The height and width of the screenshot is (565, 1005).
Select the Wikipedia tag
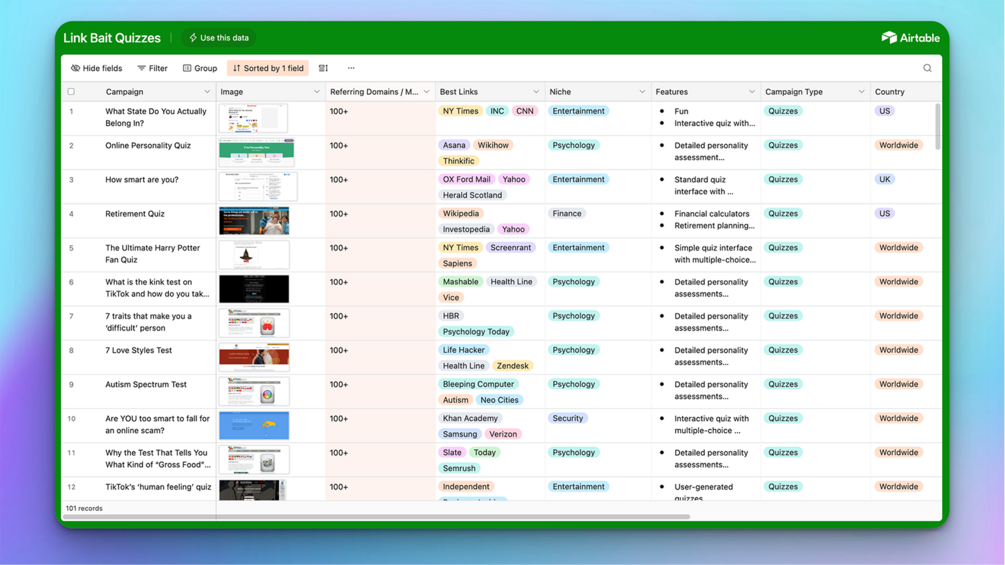coord(460,213)
